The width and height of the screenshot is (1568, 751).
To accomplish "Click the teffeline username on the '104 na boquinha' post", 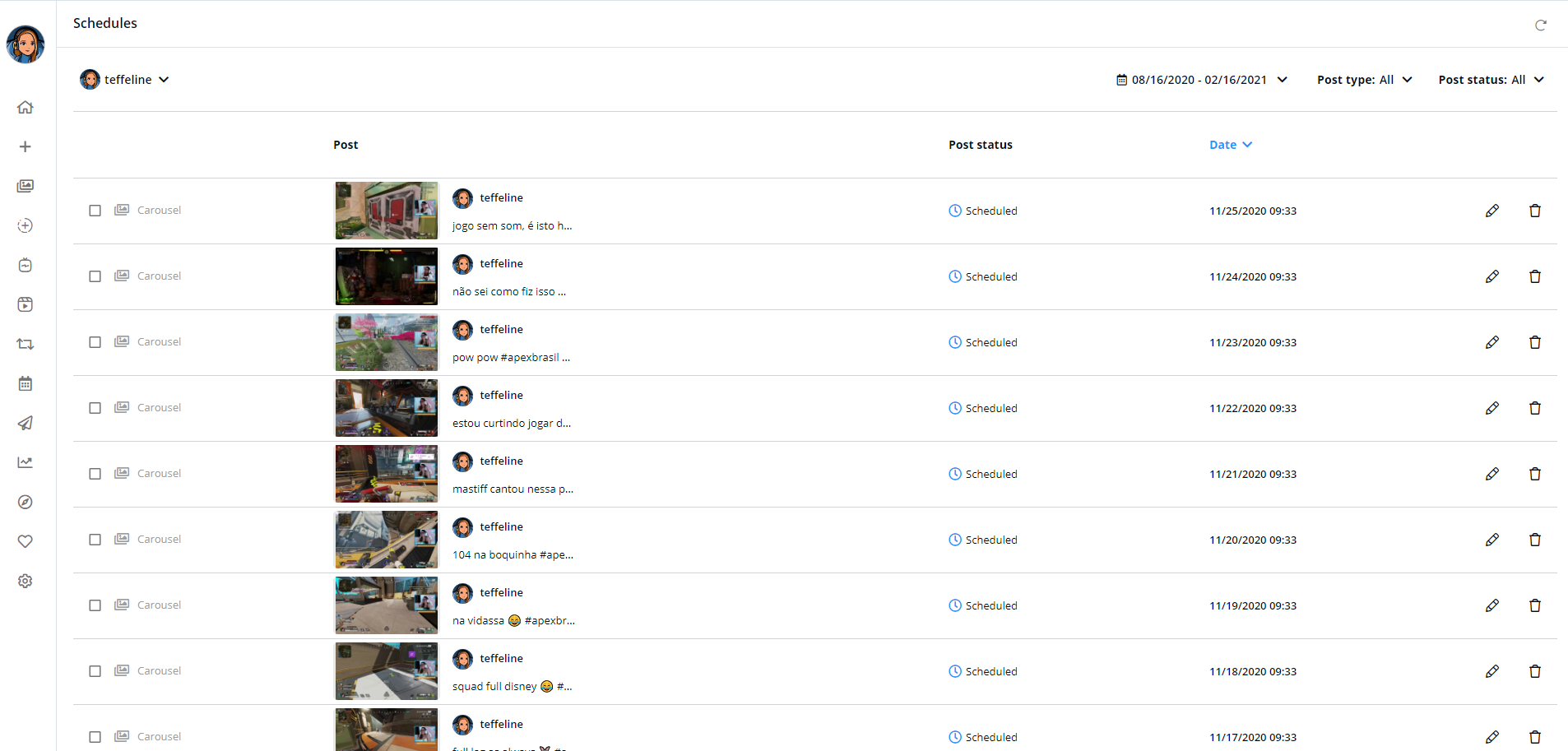I will tap(501, 526).
